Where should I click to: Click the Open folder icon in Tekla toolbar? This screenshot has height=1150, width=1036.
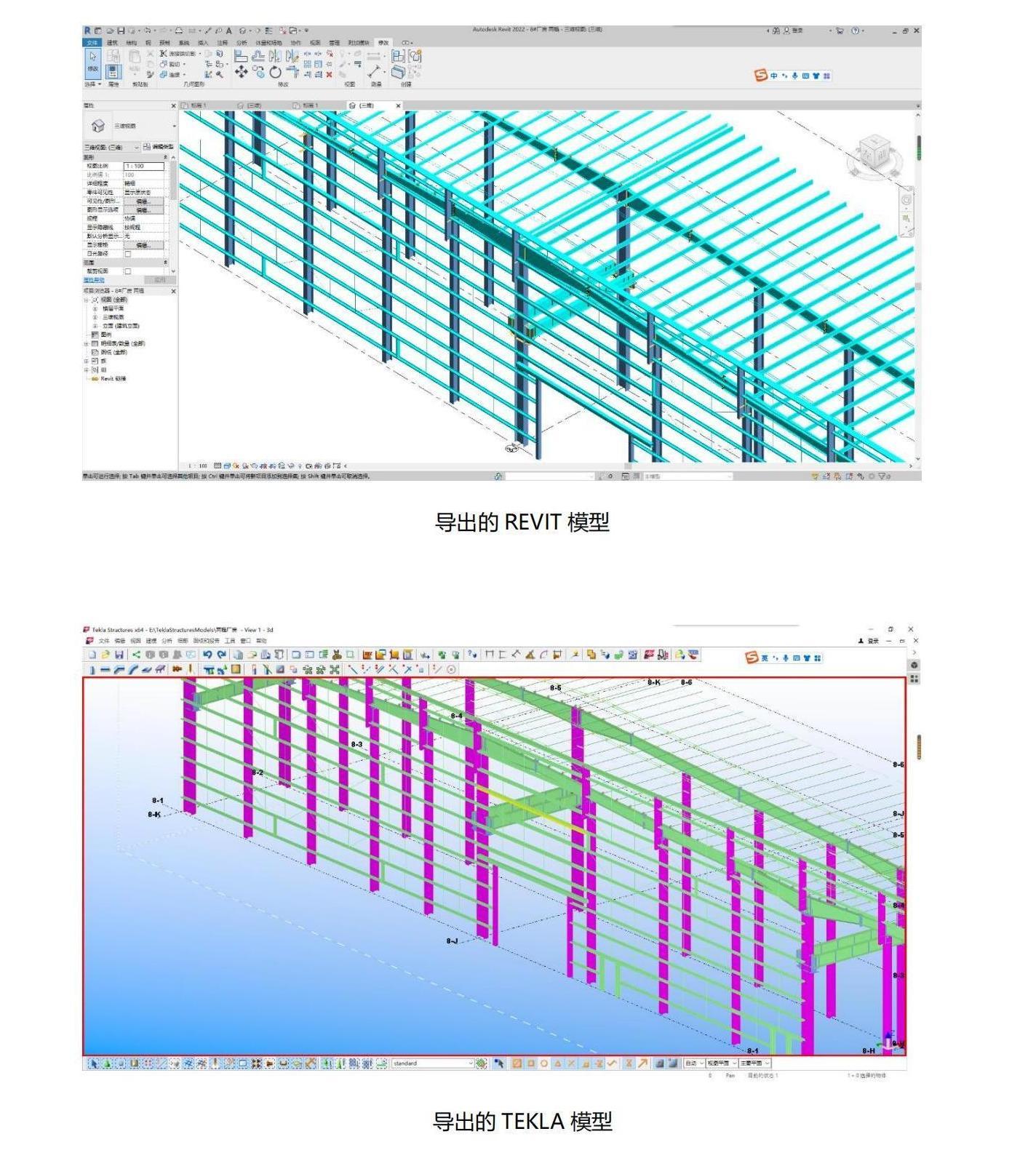click(x=105, y=655)
